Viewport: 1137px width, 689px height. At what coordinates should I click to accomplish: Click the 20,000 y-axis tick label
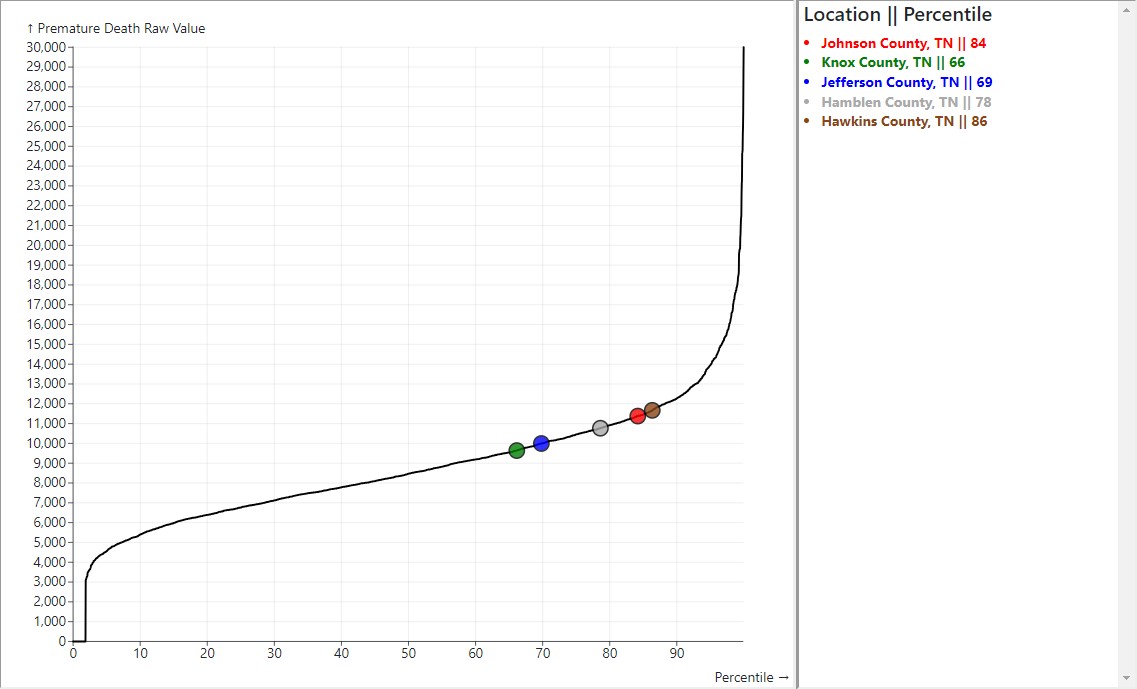pyautogui.click(x=46, y=245)
